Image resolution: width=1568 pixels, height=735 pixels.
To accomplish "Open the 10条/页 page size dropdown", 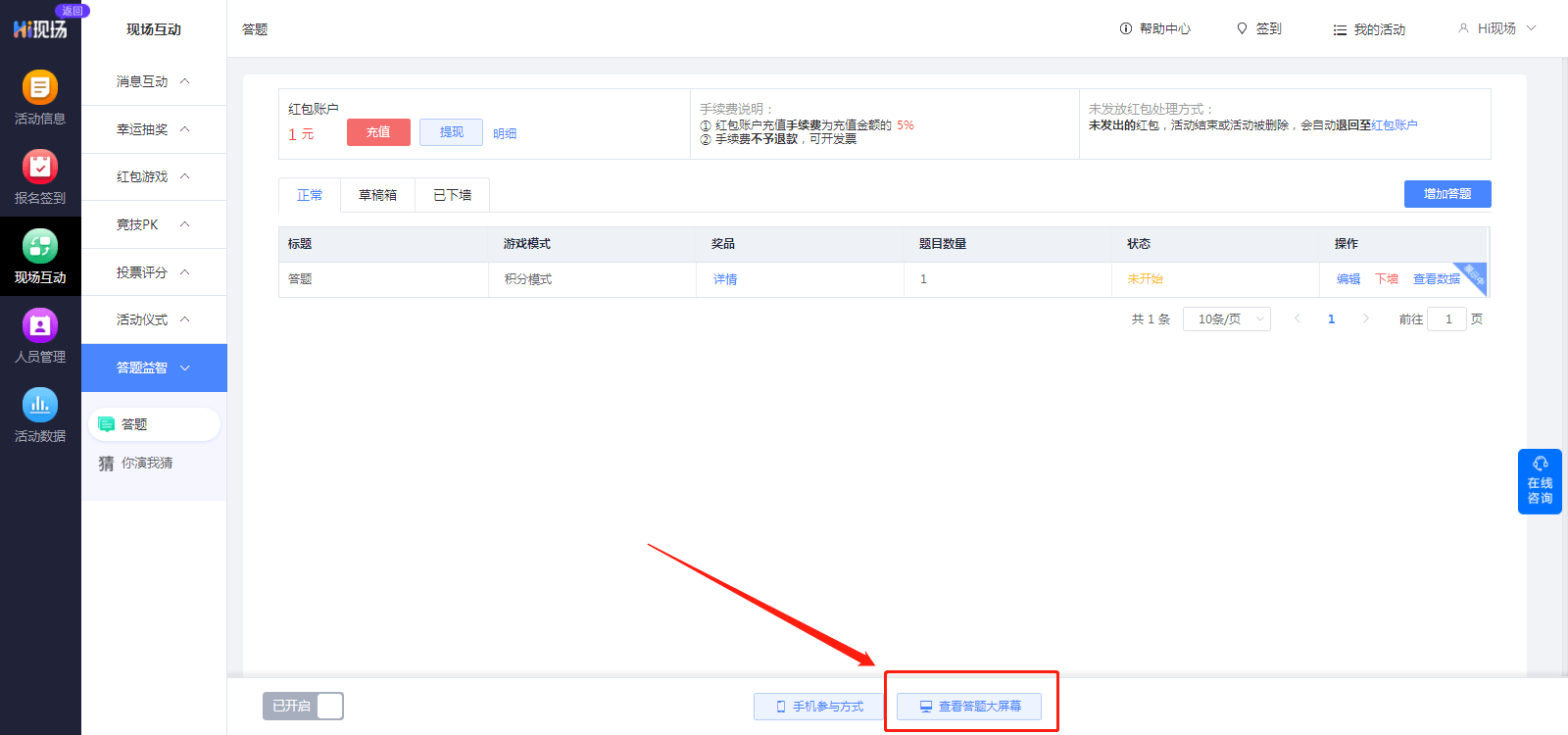I will click(x=1226, y=319).
